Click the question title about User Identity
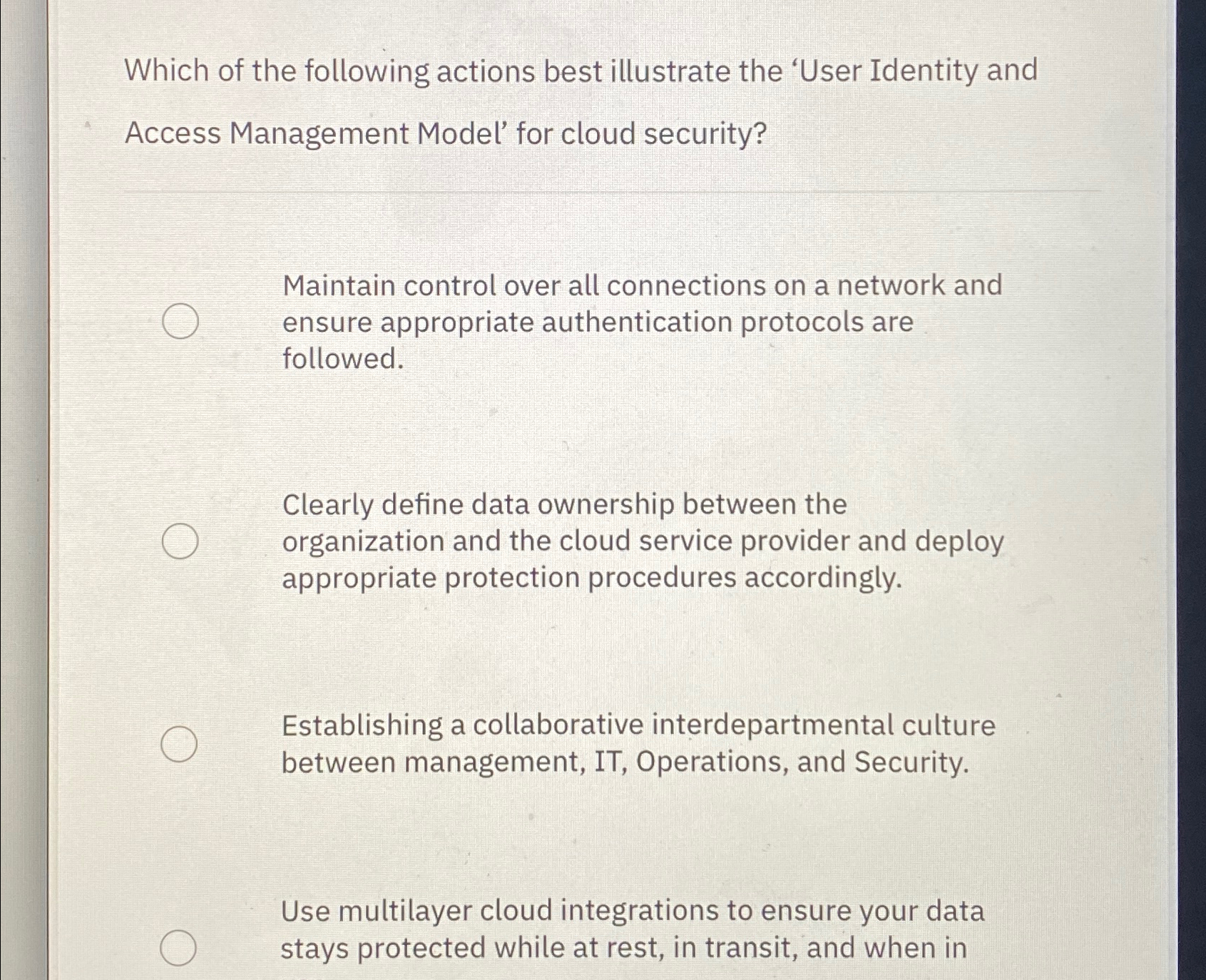 (x=581, y=71)
